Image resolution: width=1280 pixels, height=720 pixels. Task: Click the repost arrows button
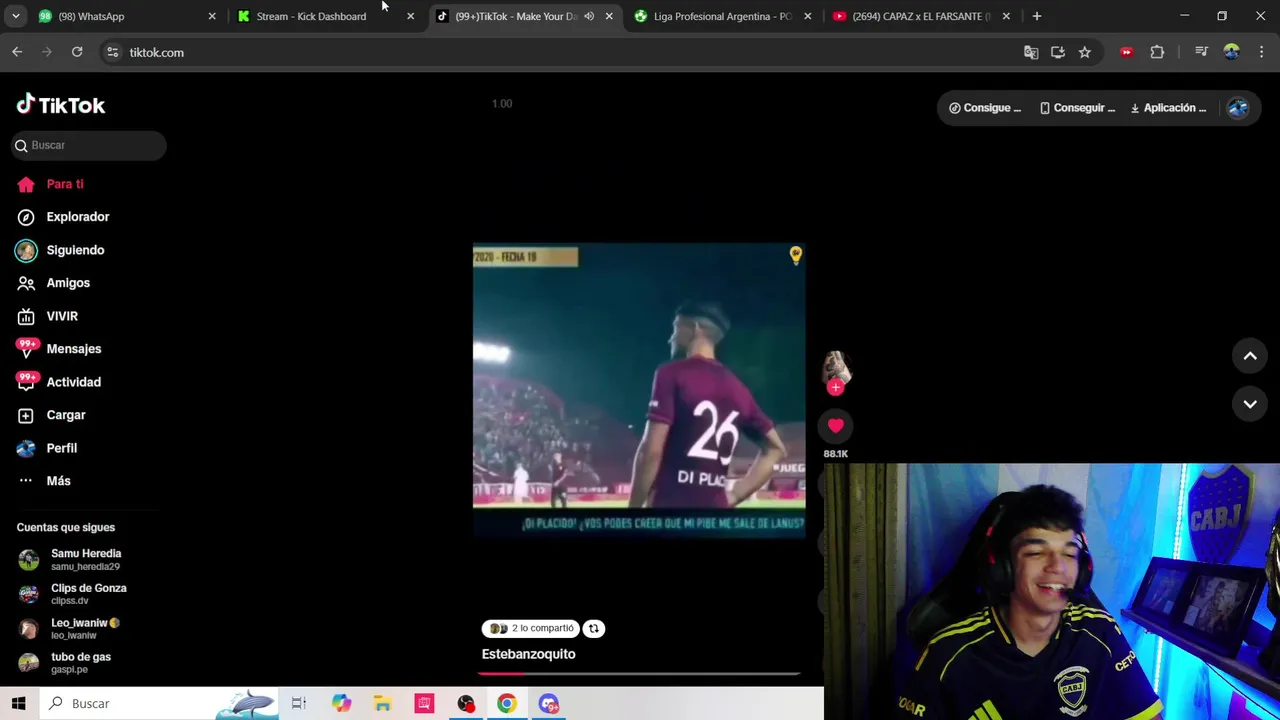point(594,628)
